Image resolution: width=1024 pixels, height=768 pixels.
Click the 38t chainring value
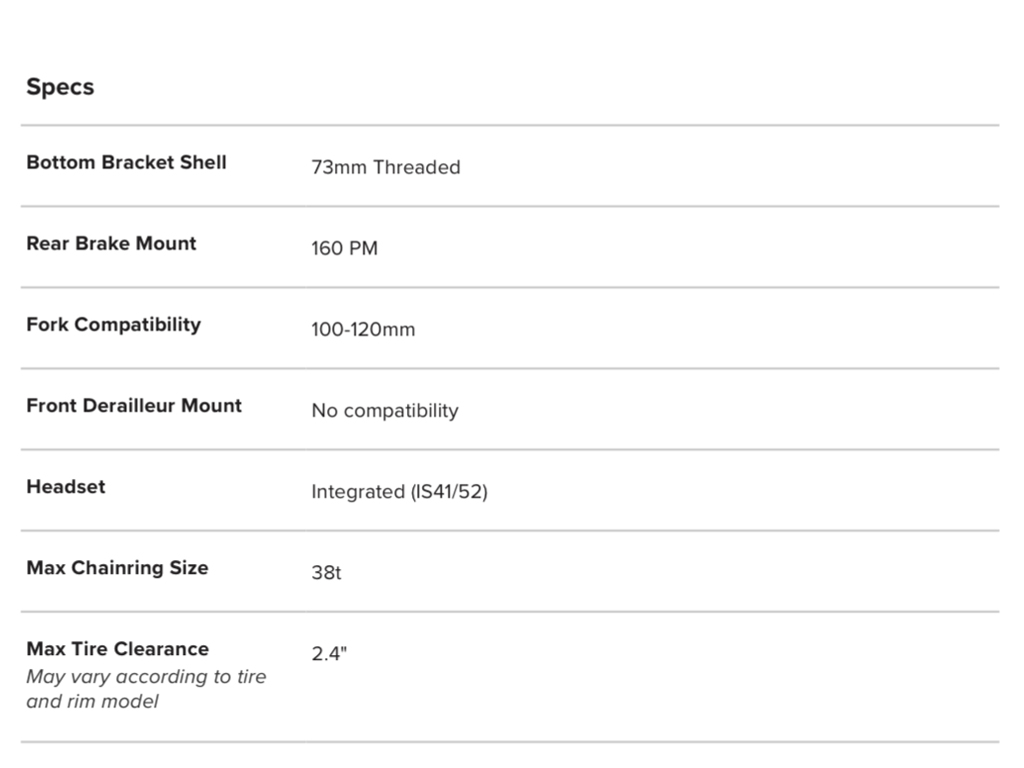pyautogui.click(x=326, y=573)
